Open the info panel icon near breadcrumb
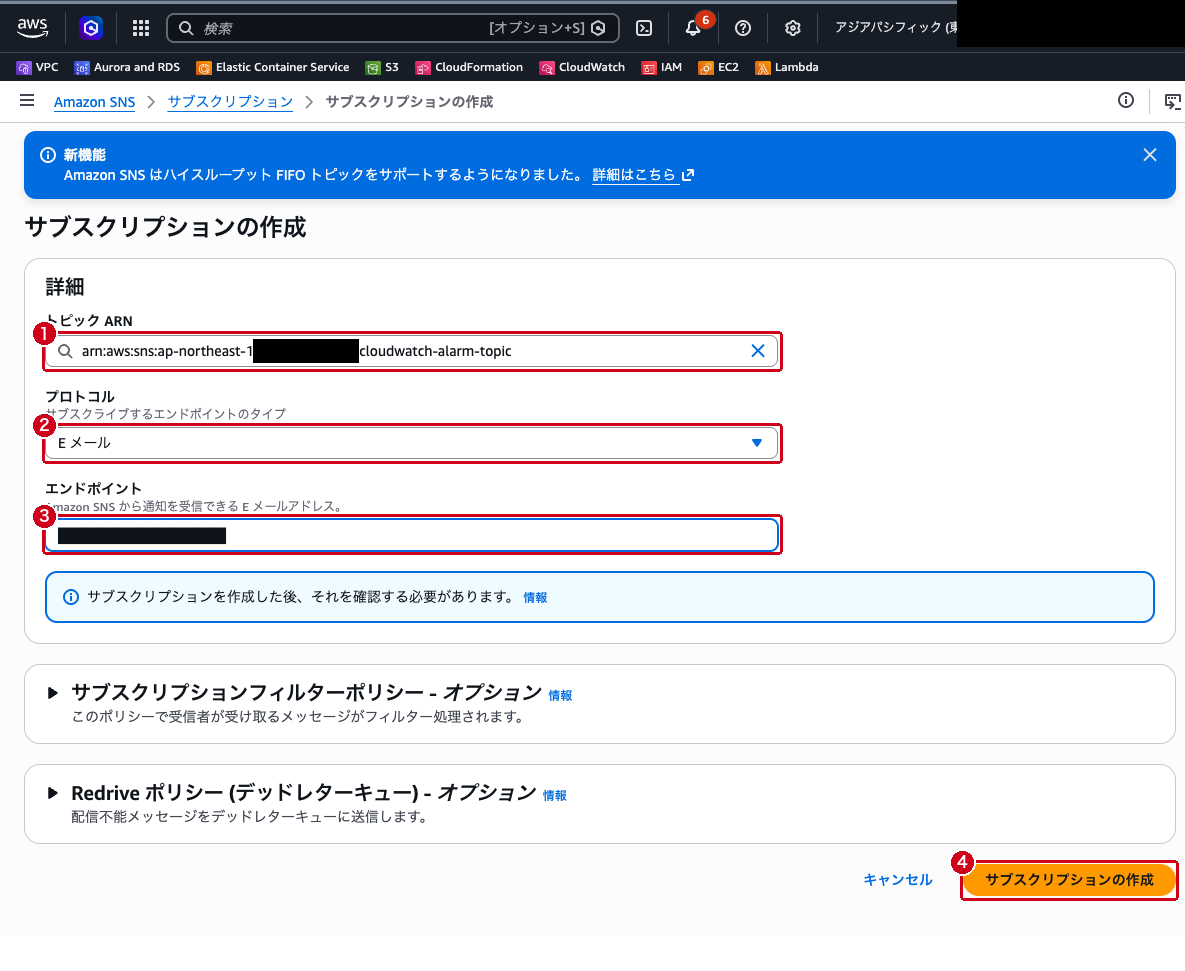Image resolution: width=1185 pixels, height=971 pixels. [1126, 101]
